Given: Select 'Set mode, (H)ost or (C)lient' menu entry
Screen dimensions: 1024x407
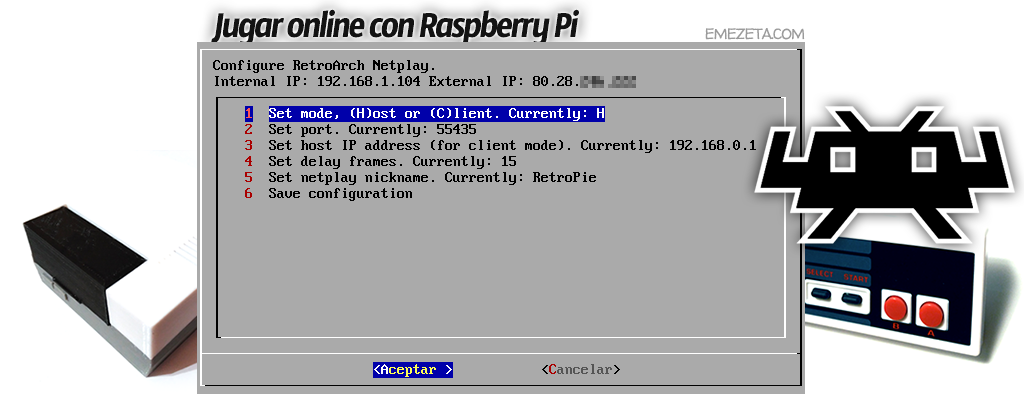Looking at the screenshot, I should (x=436, y=114).
